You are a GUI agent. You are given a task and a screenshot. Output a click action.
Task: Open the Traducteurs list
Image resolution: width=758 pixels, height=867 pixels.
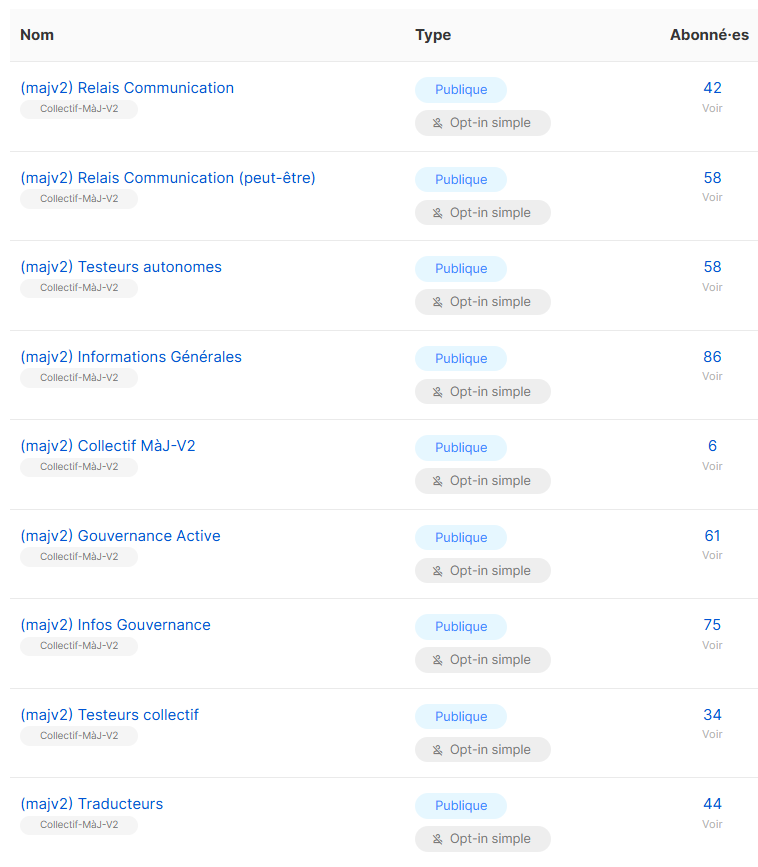(x=91, y=804)
